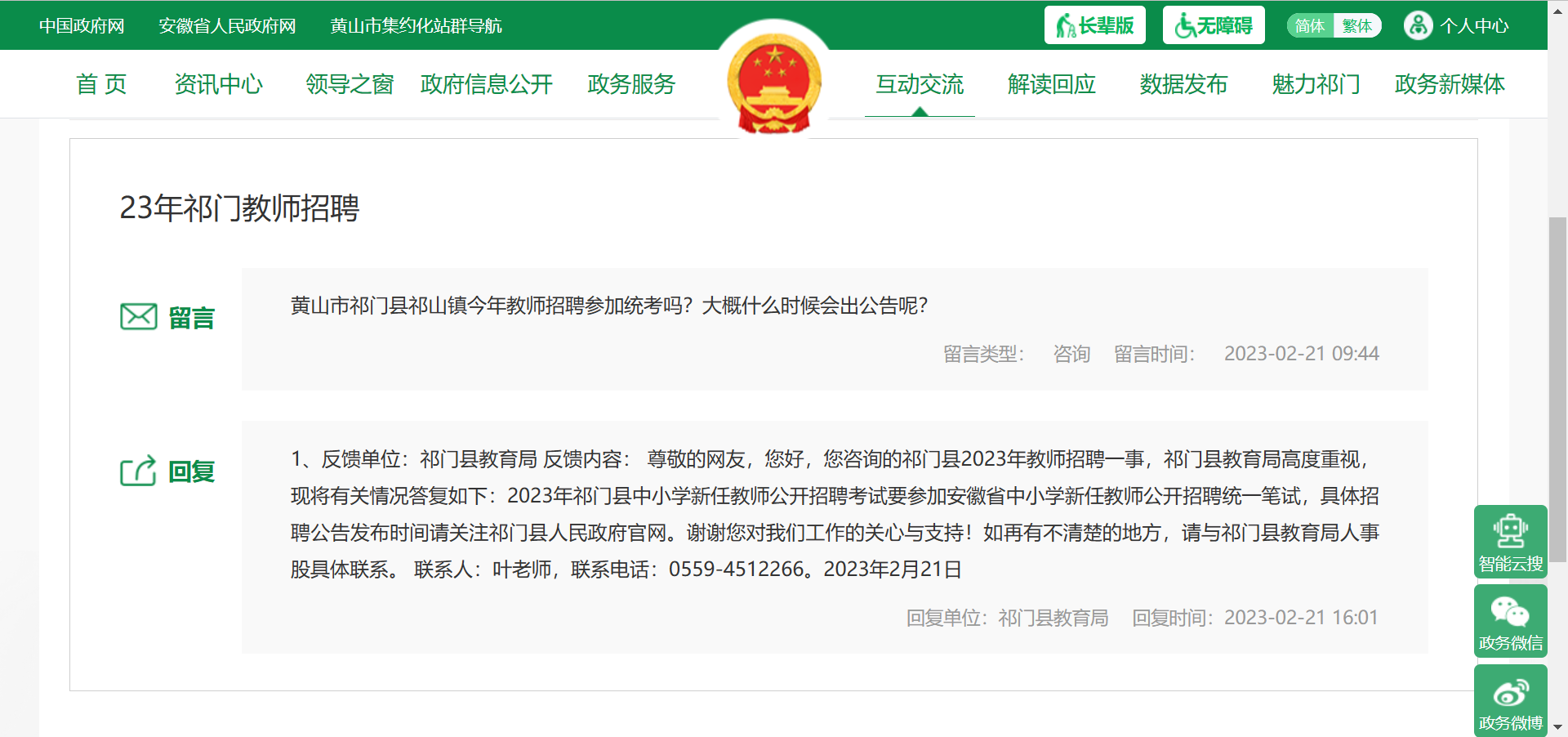1568x737 pixels.
Task: Open the 政务微博 Weibo widget
Action: click(x=1510, y=701)
